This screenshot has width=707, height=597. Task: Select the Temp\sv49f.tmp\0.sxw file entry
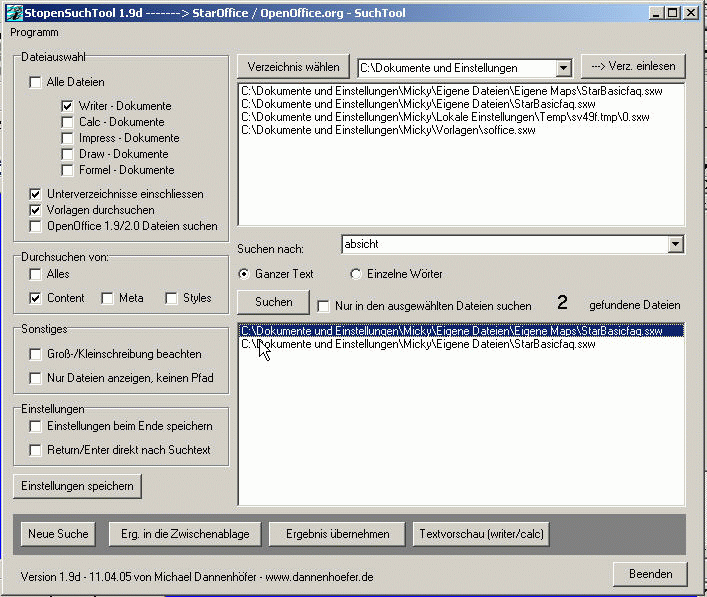pyautogui.click(x=461, y=117)
